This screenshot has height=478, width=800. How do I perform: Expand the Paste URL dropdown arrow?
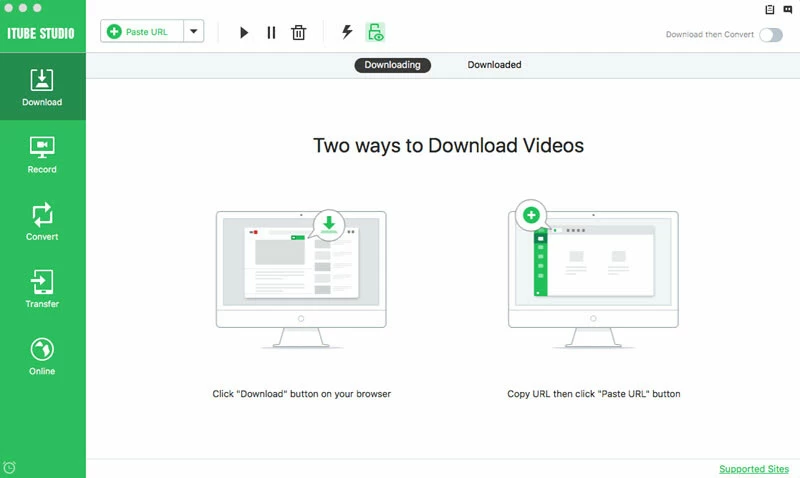pos(194,32)
